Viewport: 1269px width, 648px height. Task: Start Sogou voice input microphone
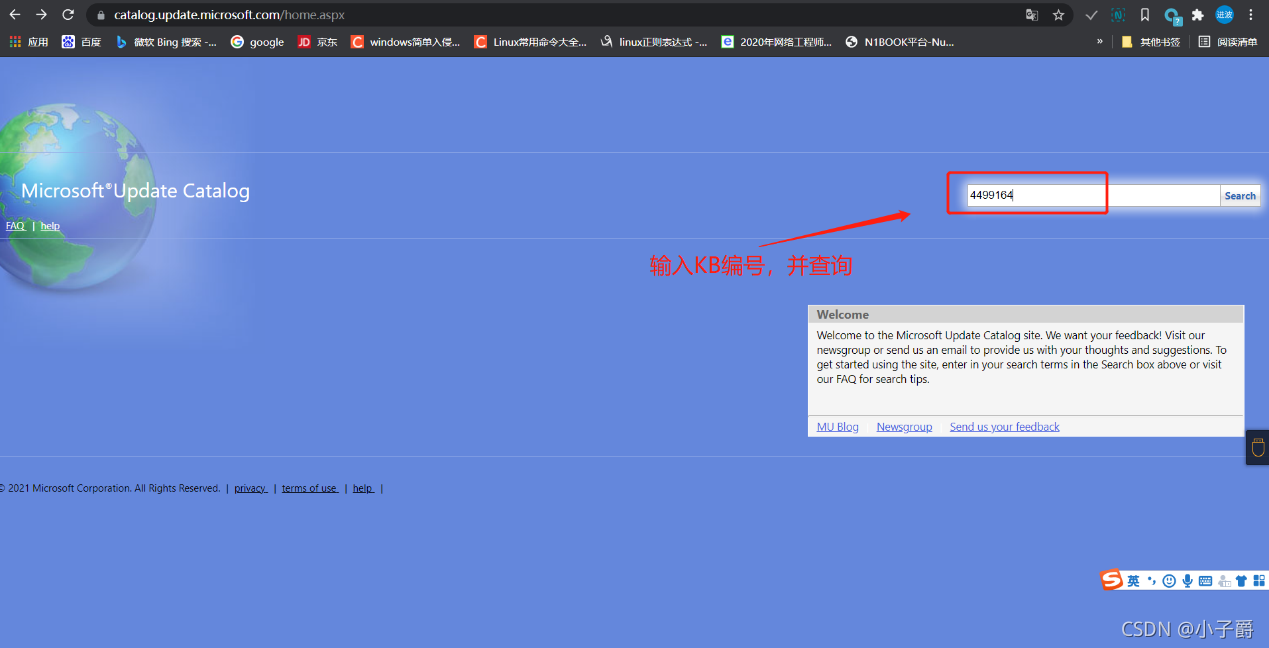[1187, 581]
